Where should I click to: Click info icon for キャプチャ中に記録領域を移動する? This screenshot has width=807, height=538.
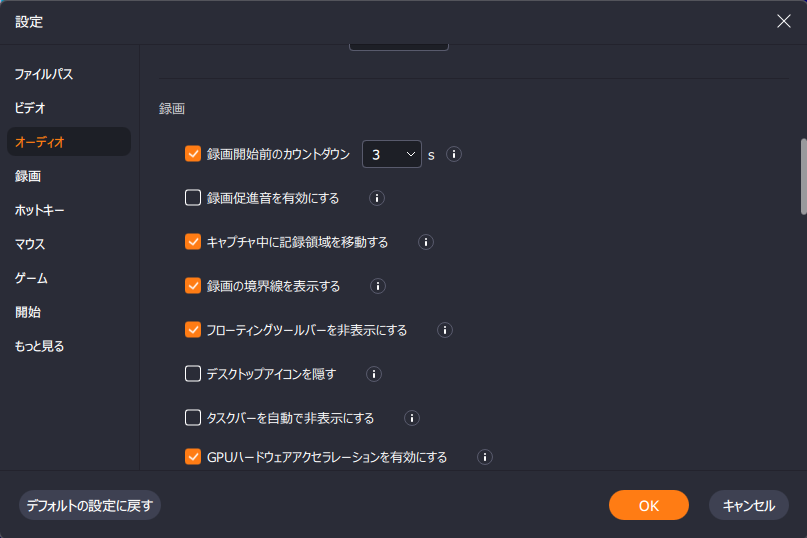(426, 242)
